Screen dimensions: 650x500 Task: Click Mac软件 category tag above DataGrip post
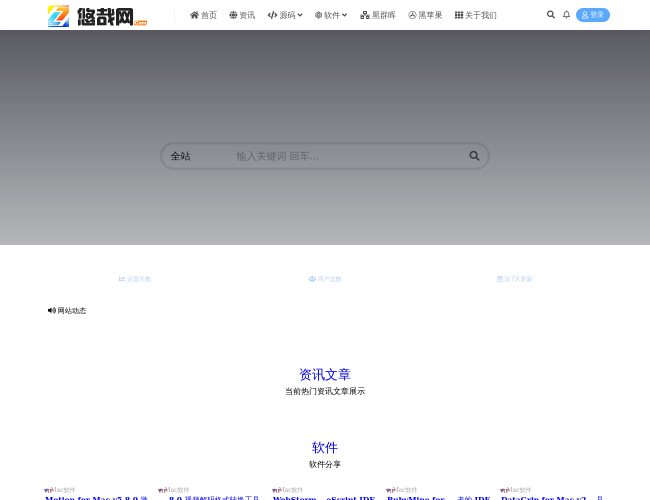coord(519,490)
